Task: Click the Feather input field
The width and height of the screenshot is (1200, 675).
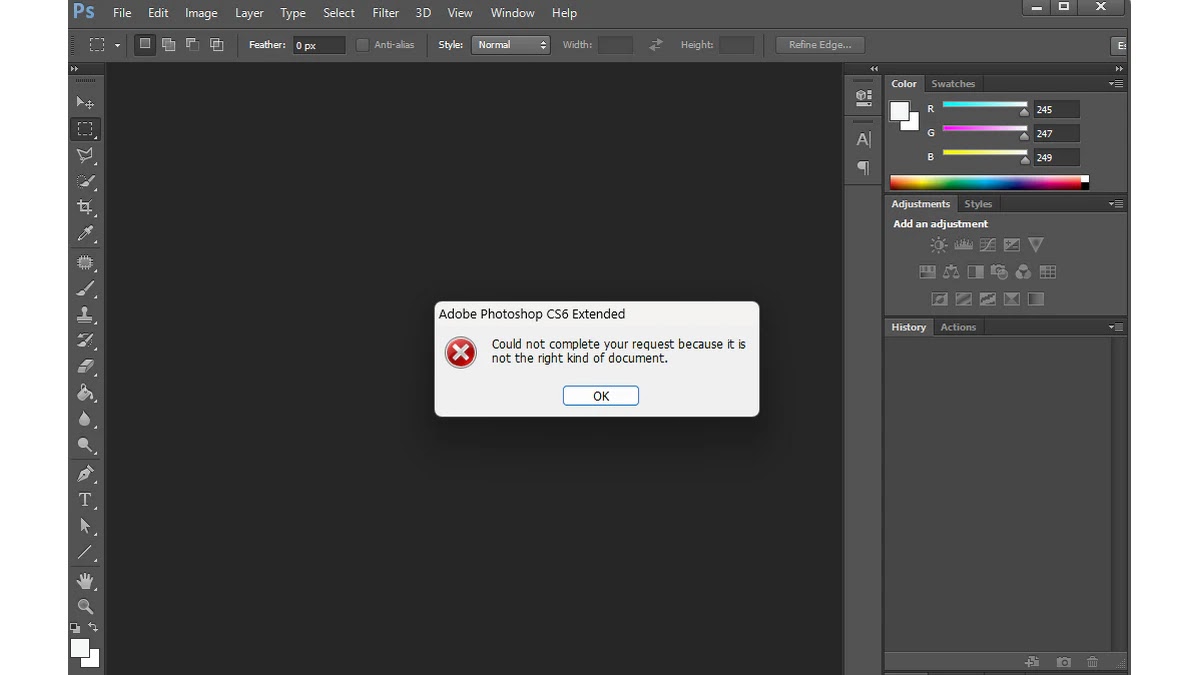Action: click(319, 45)
